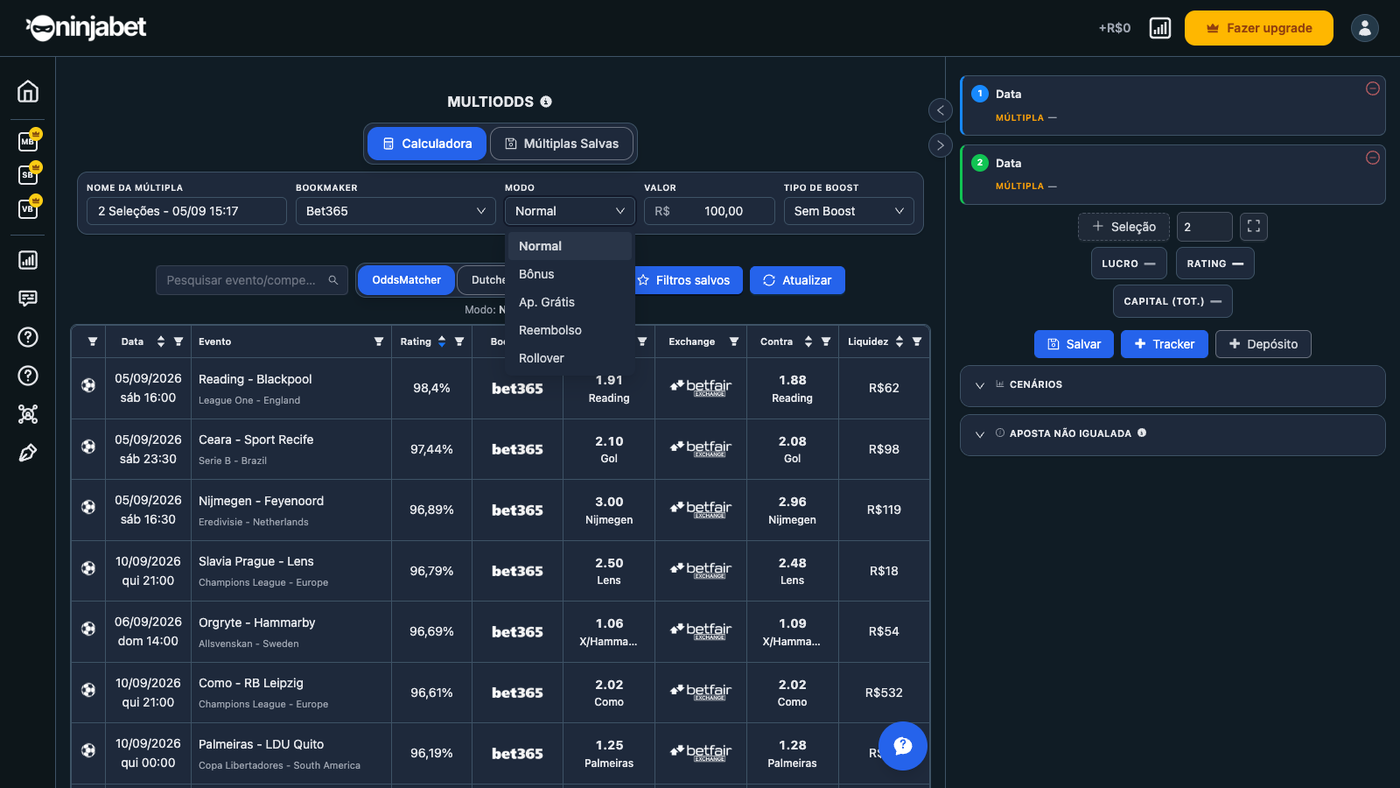The image size is (1400, 788).
Task: Open the Bookmaker dropdown showing Bet365
Action: (x=395, y=211)
